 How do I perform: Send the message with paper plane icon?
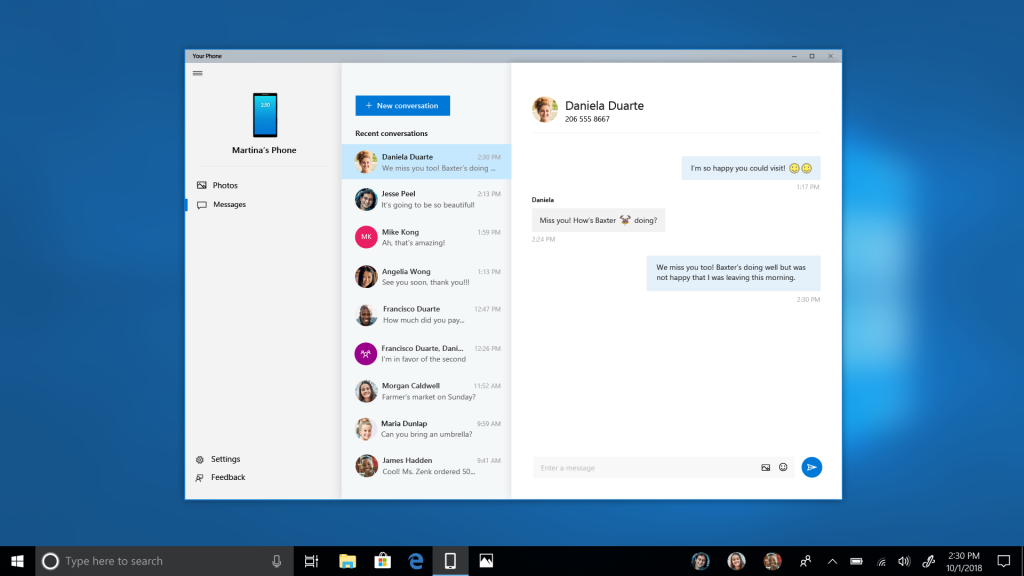point(811,467)
